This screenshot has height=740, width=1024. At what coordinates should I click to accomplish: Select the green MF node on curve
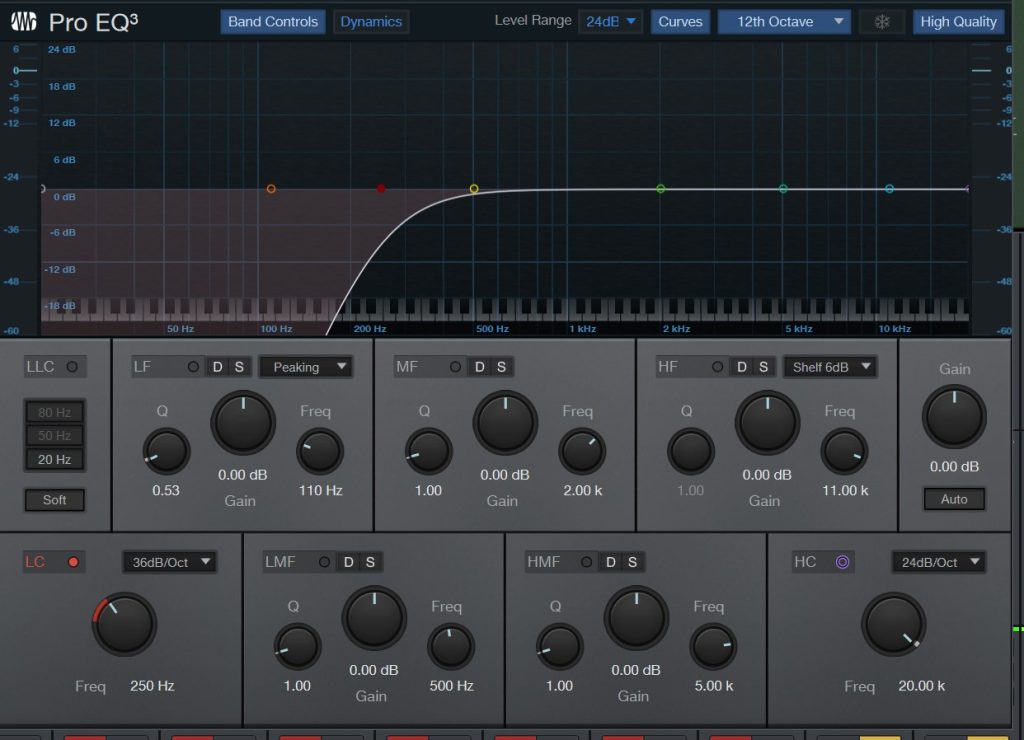point(660,188)
